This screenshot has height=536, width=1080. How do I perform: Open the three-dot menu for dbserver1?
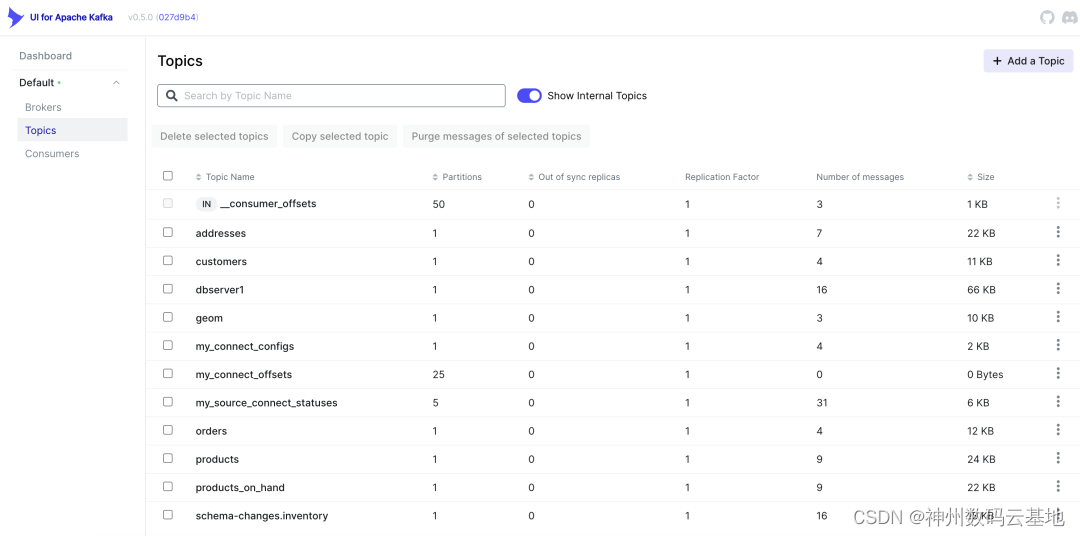click(1058, 289)
